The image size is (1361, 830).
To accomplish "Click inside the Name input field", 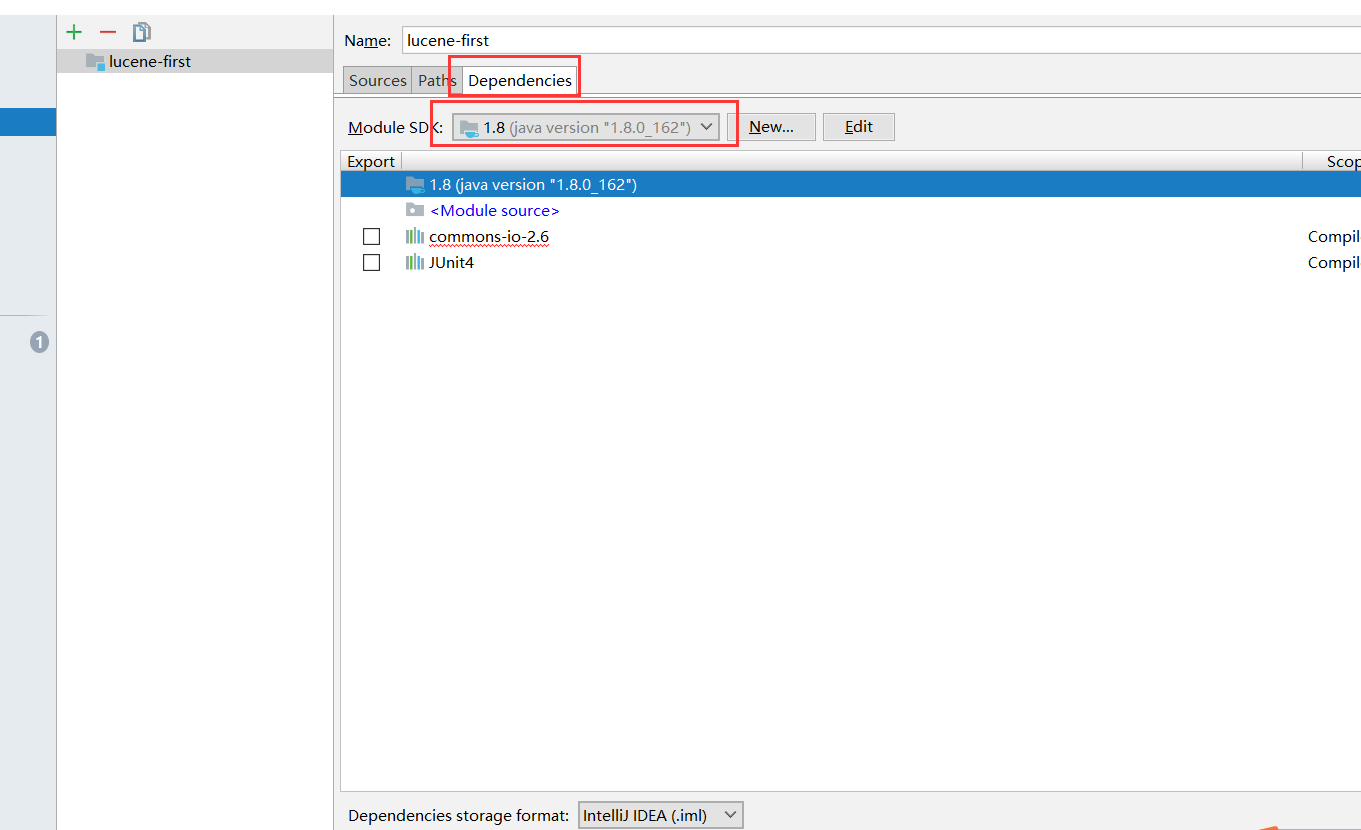I will point(600,40).
